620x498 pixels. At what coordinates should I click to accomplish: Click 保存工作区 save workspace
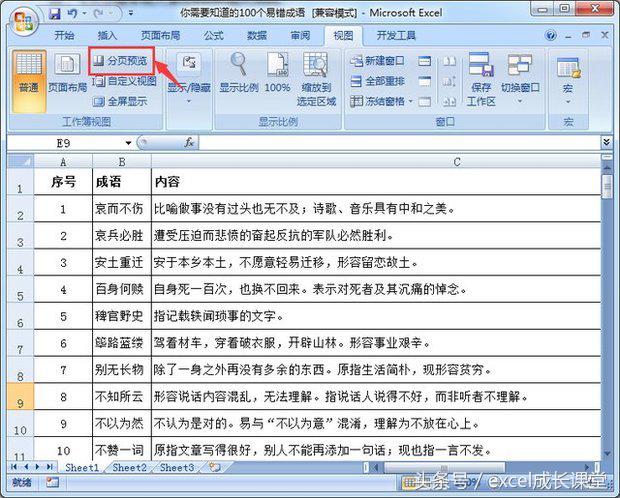pos(481,79)
